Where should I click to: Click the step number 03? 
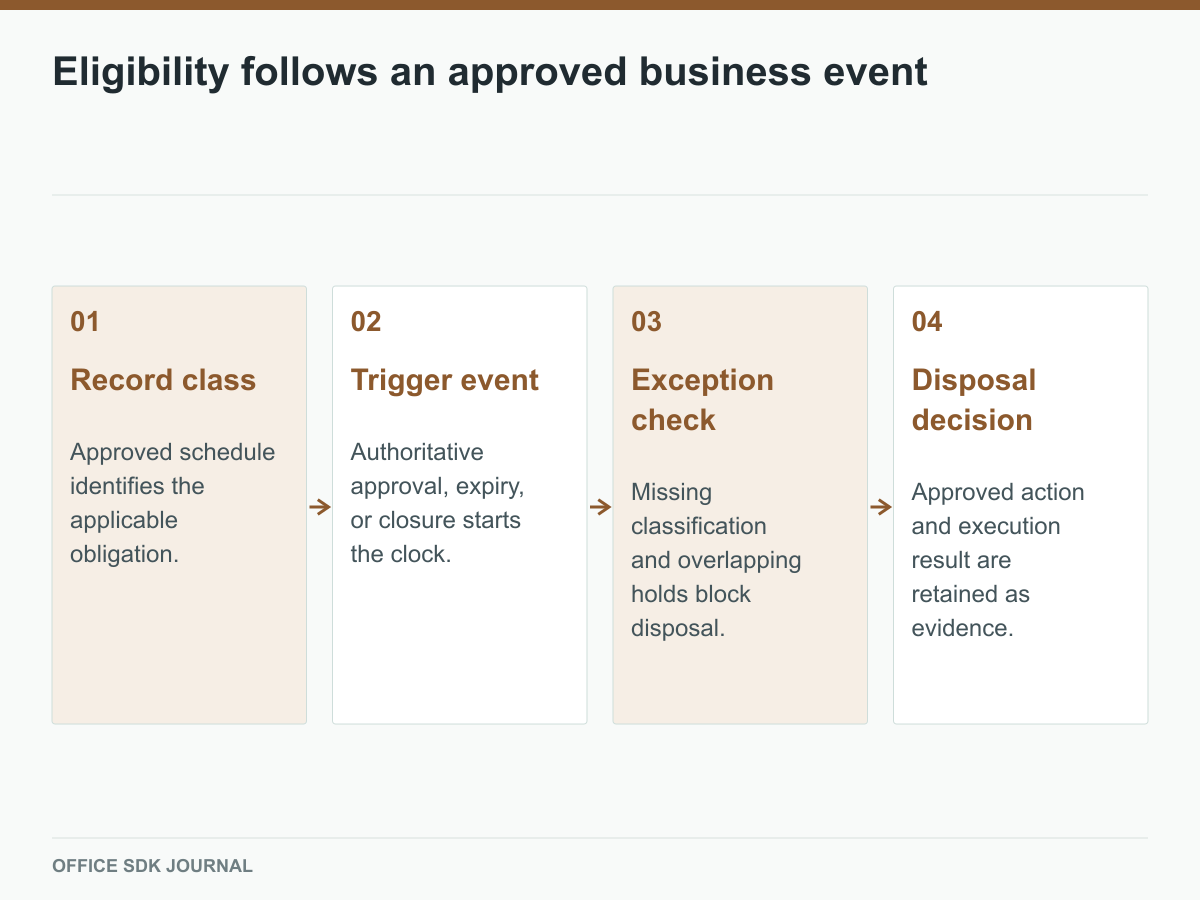click(647, 321)
